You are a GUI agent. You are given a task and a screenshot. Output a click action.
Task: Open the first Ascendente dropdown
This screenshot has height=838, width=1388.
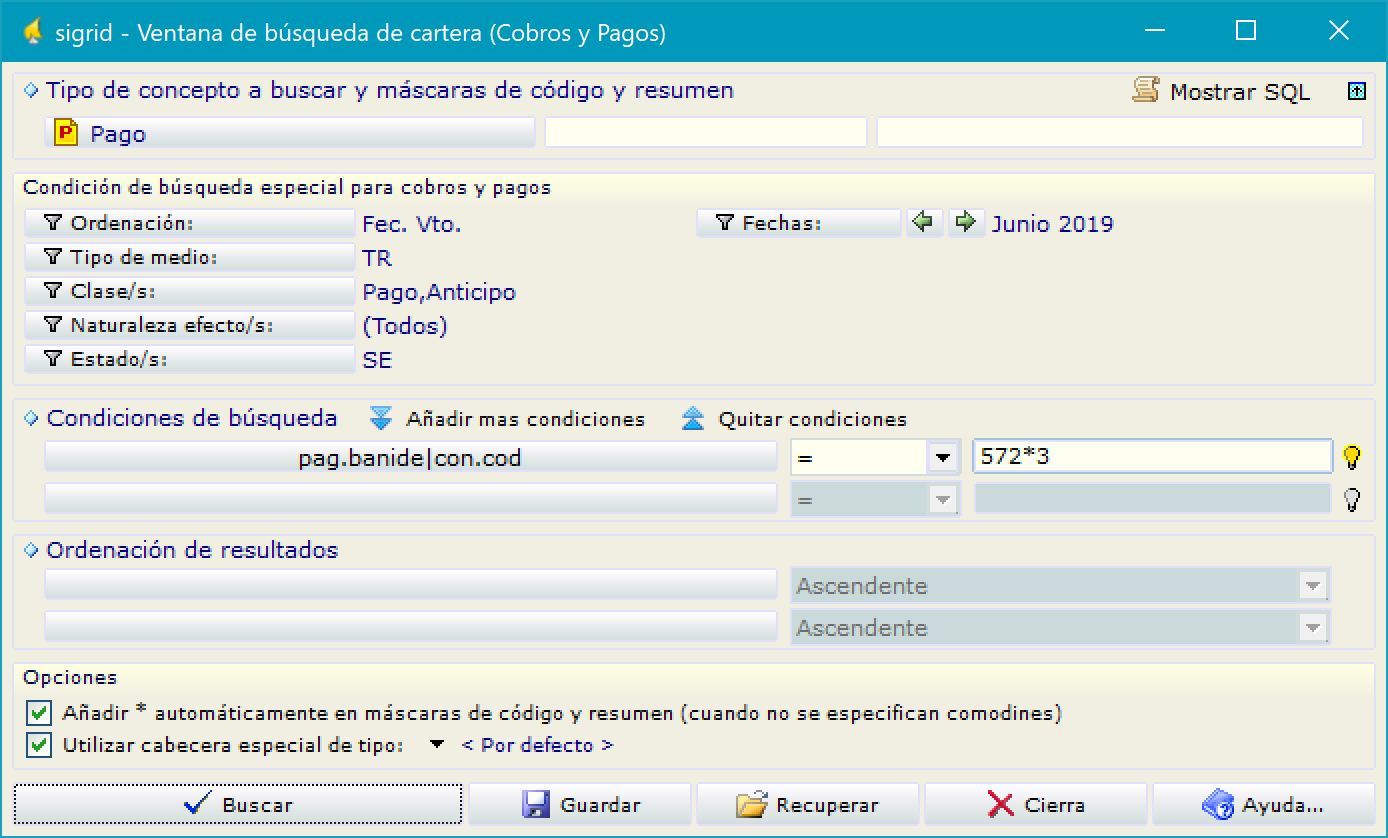pos(1313,586)
